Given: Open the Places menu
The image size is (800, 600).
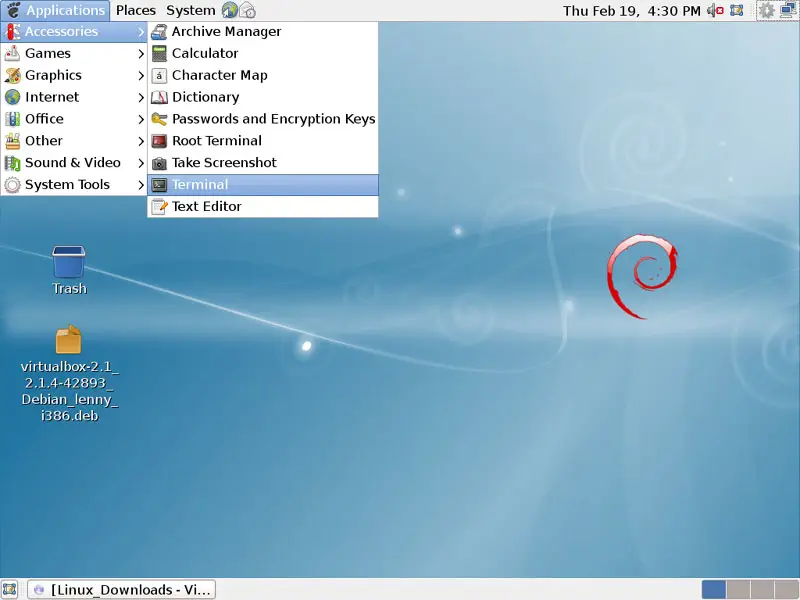Looking at the screenshot, I should [x=136, y=10].
